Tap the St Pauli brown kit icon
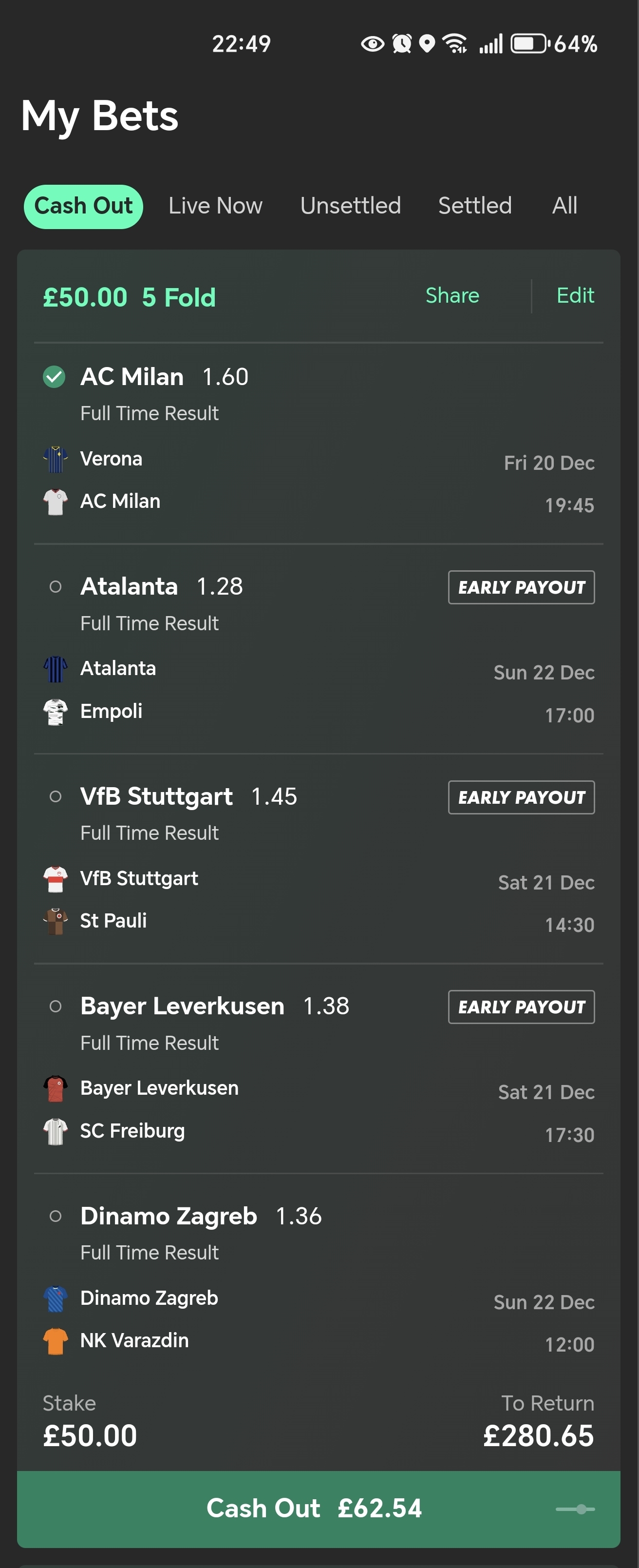 pos(56,921)
